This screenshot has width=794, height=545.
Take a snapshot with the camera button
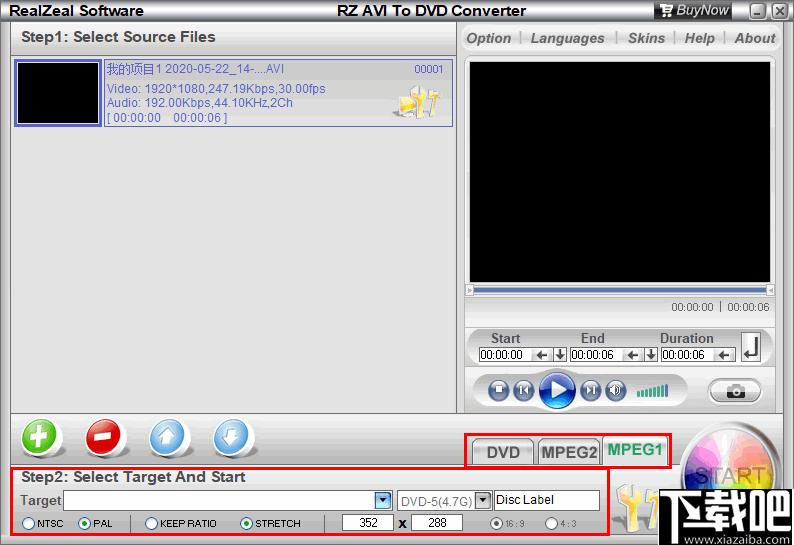tap(735, 391)
